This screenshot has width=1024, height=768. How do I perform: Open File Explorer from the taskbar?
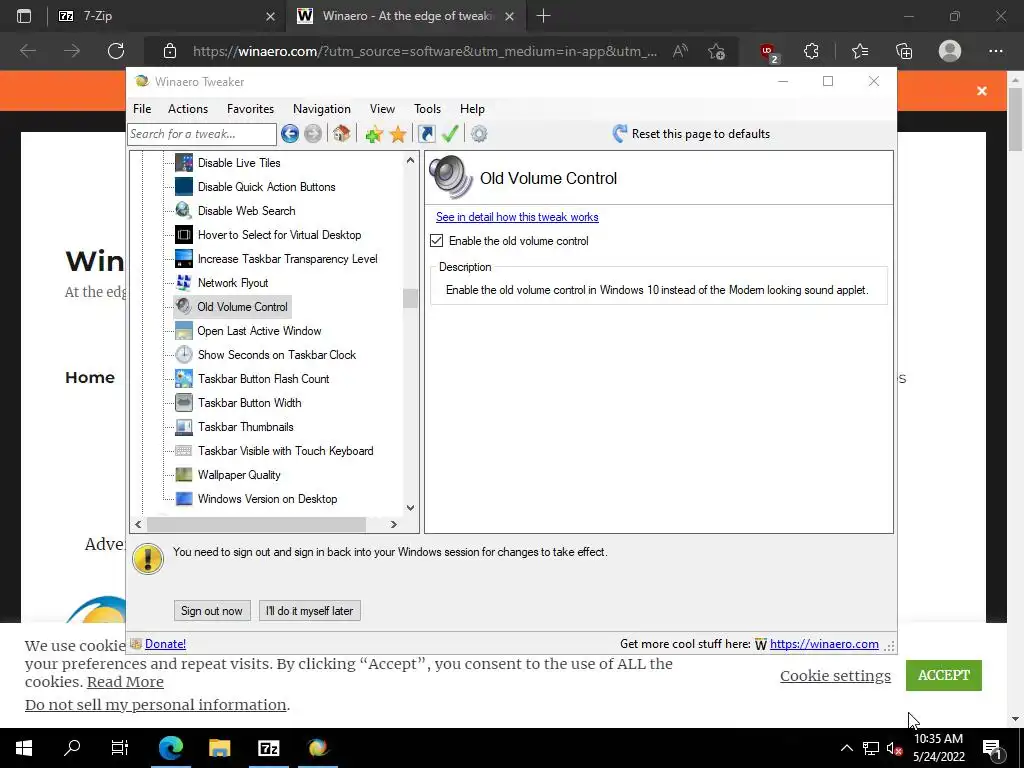[219, 748]
